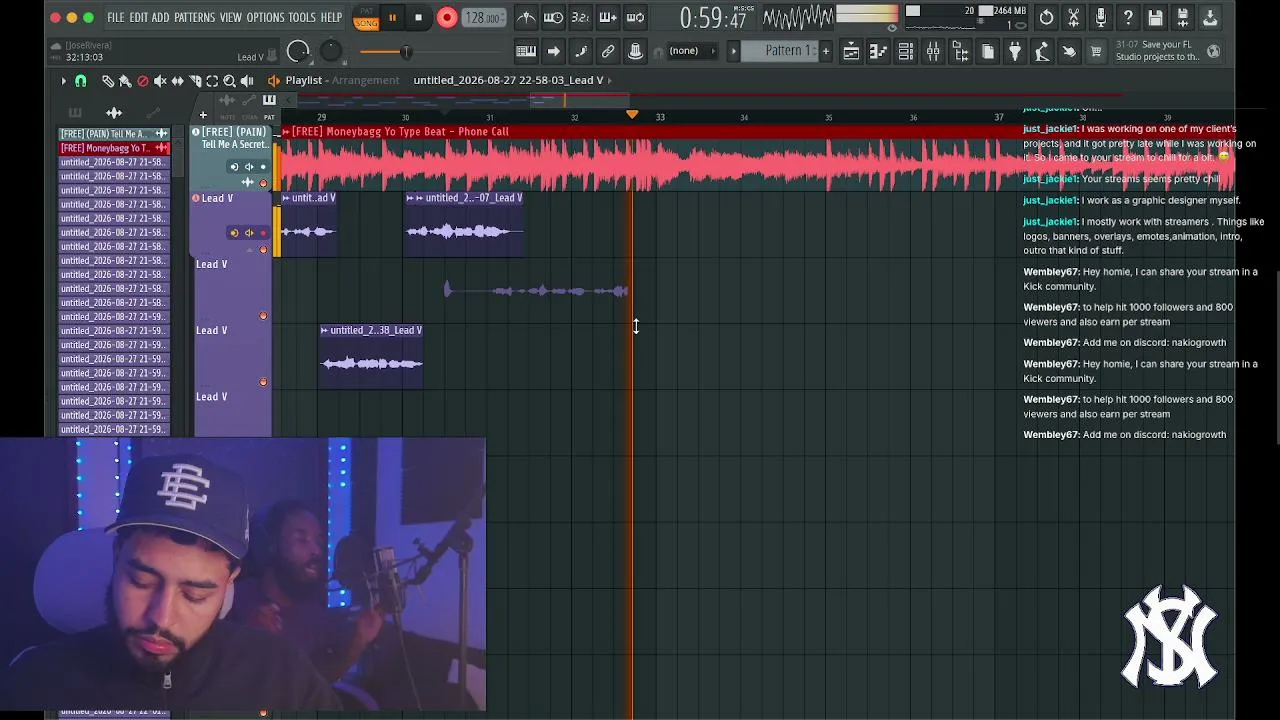Click the online news globe icon
This screenshot has width=1280, height=720.
(x=1213, y=51)
